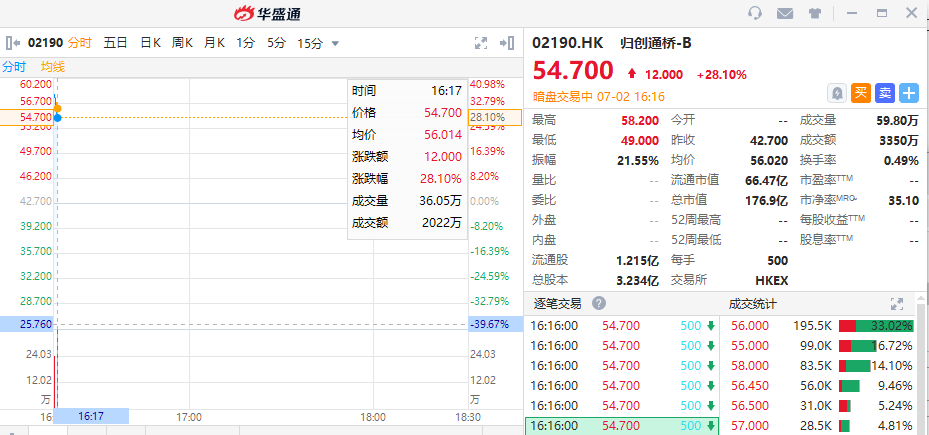The height and width of the screenshot is (435, 929).
Task: Click the 最高 58.200 value
Action: point(640,120)
